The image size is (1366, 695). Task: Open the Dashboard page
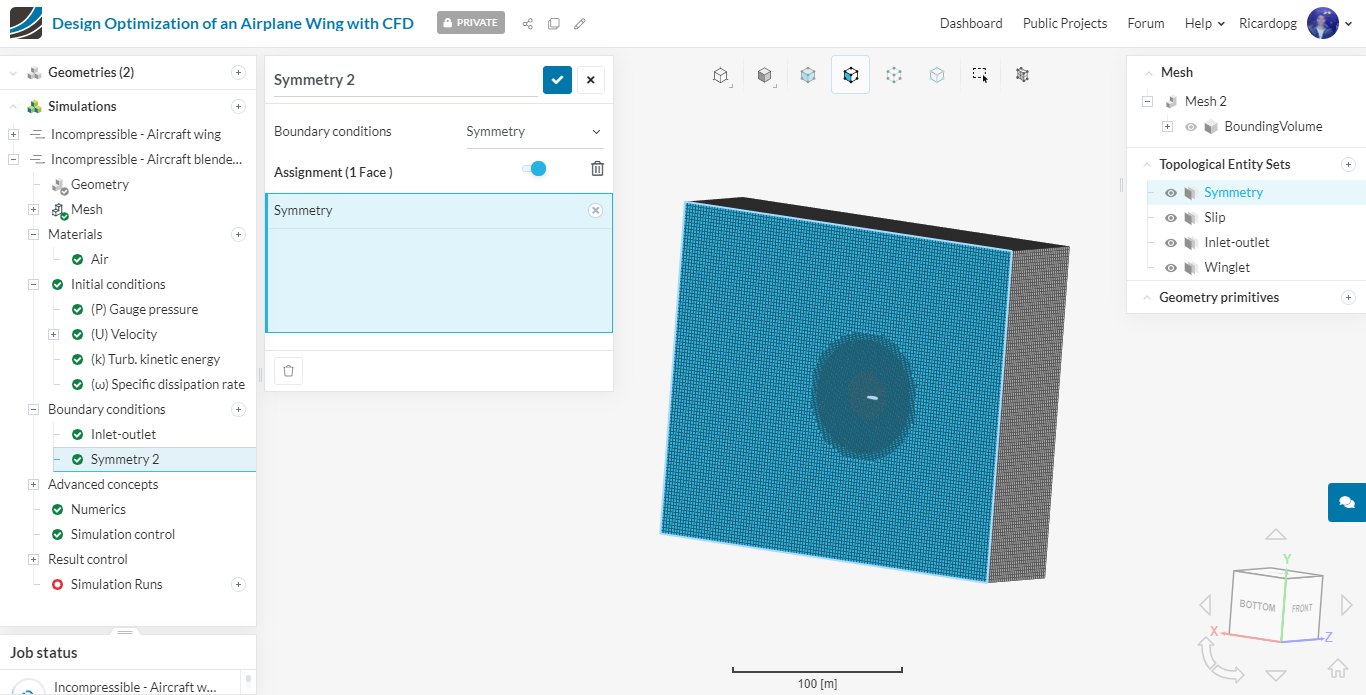click(x=971, y=23)
